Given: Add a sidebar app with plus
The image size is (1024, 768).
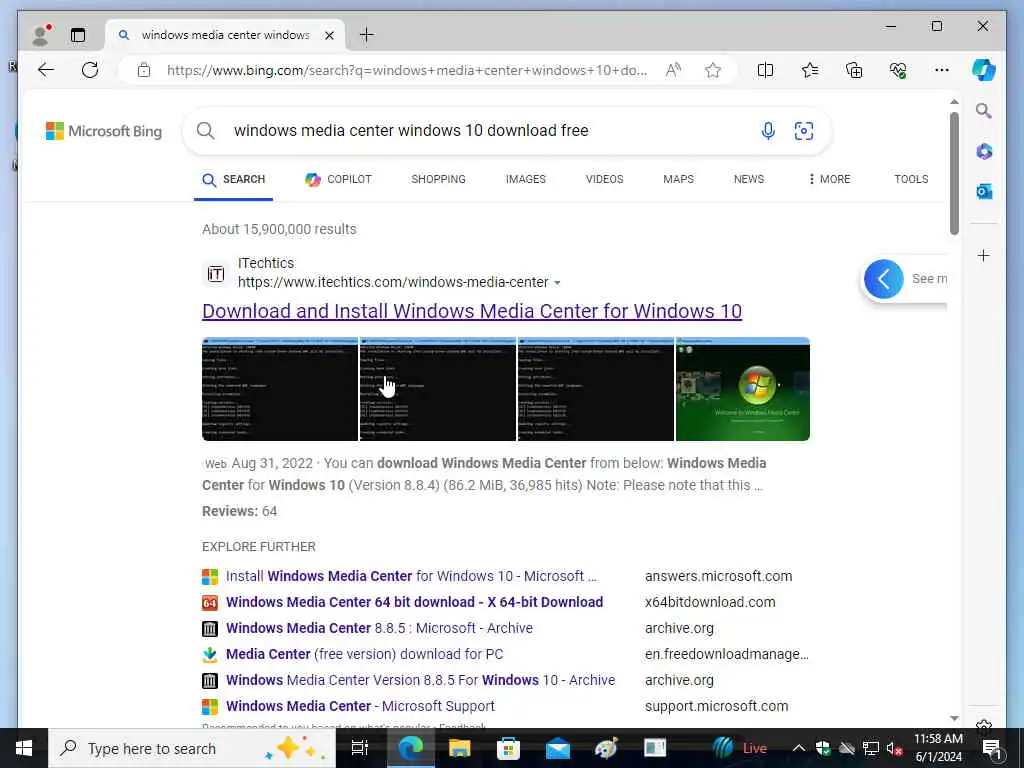Looking at the screenshot, I should point(984,255).
